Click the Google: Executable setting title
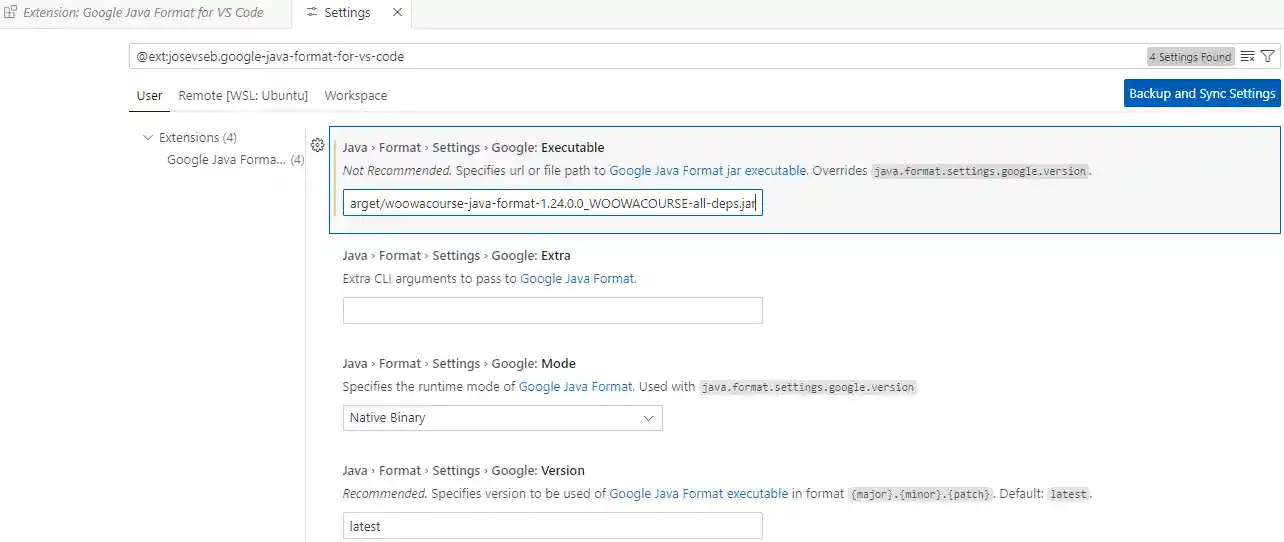The image size is (1284, 542). (473, 147)
